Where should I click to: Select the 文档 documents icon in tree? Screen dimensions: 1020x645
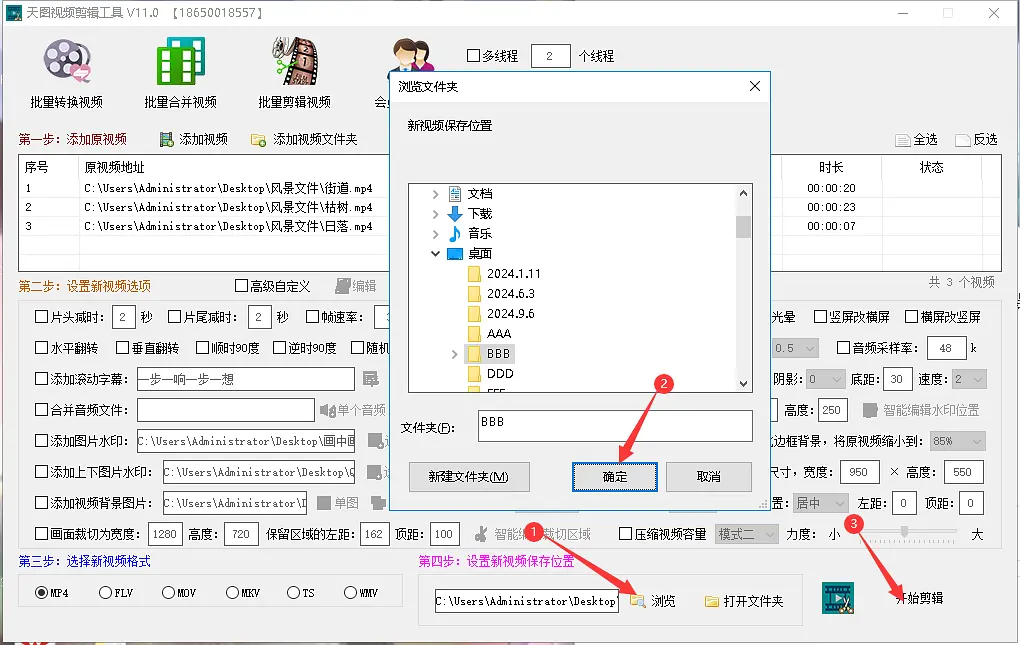click(x=455, y=194)
